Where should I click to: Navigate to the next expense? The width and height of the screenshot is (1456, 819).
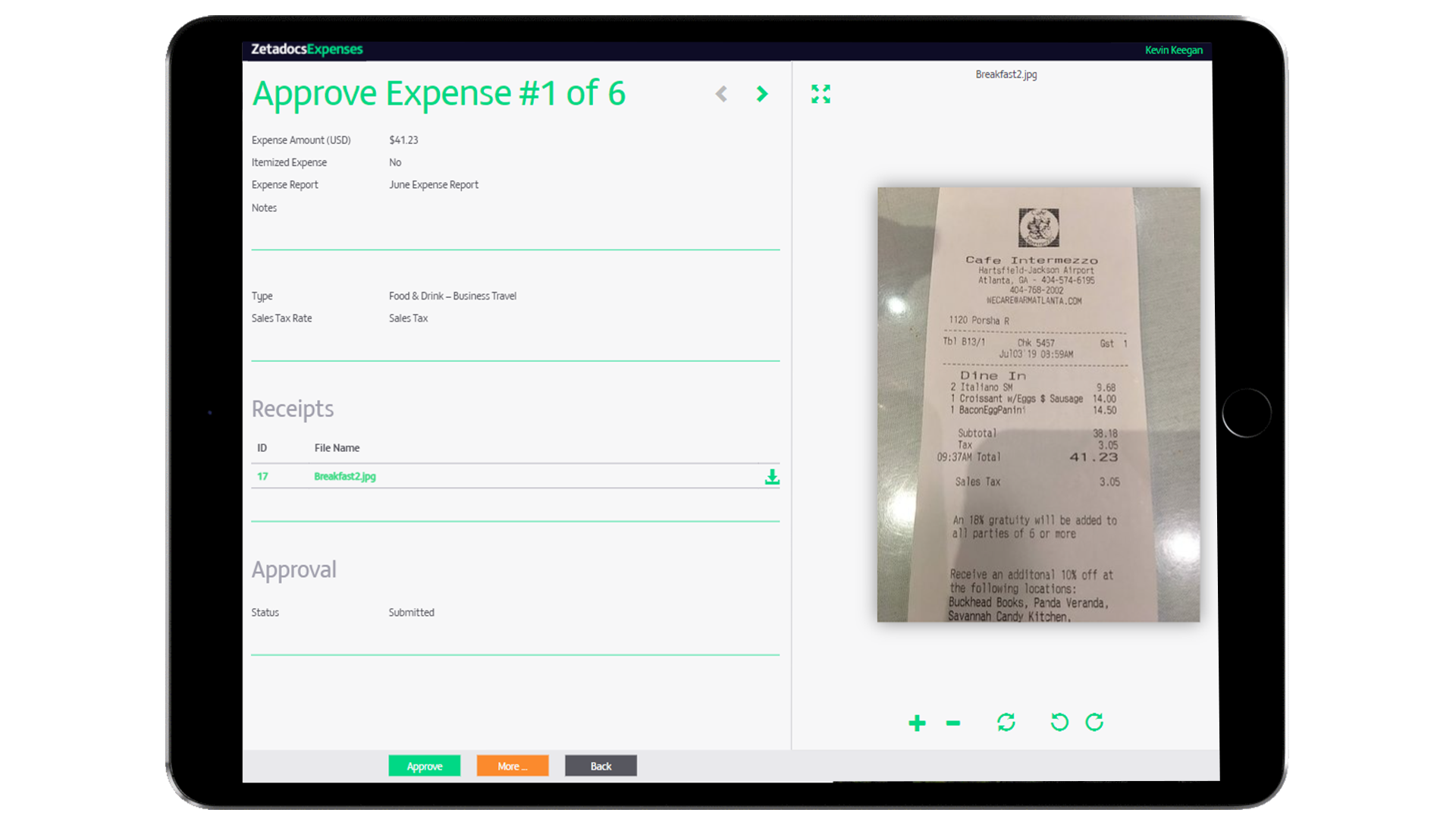(762, 93)
